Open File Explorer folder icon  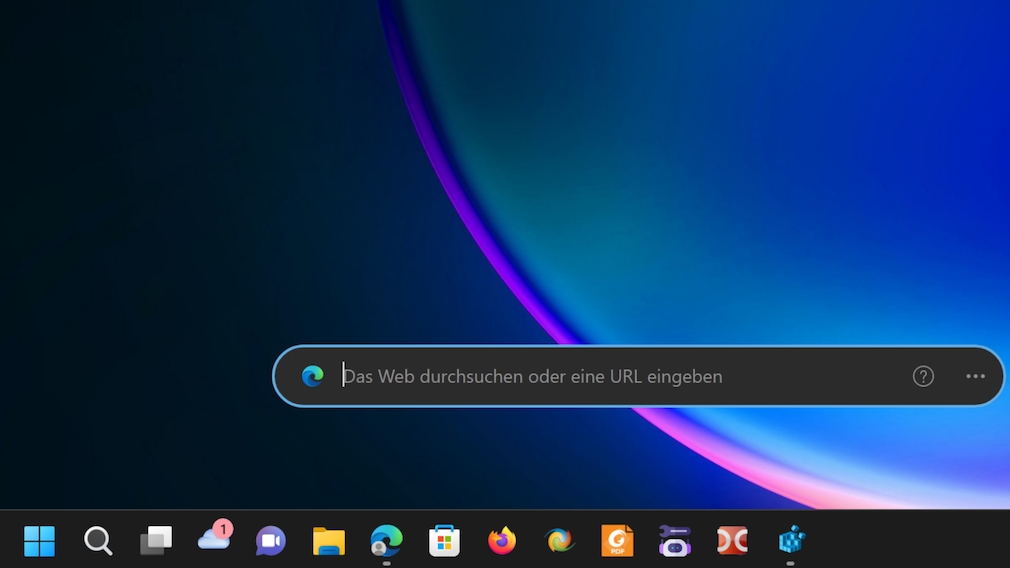pyautogui.click(x=328, y=541)
